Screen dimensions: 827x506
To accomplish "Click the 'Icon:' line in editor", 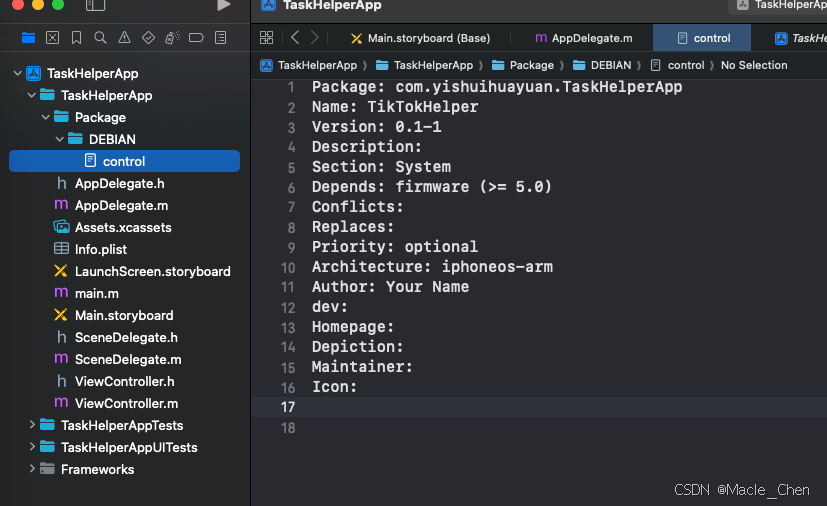I will pos(334,387).
